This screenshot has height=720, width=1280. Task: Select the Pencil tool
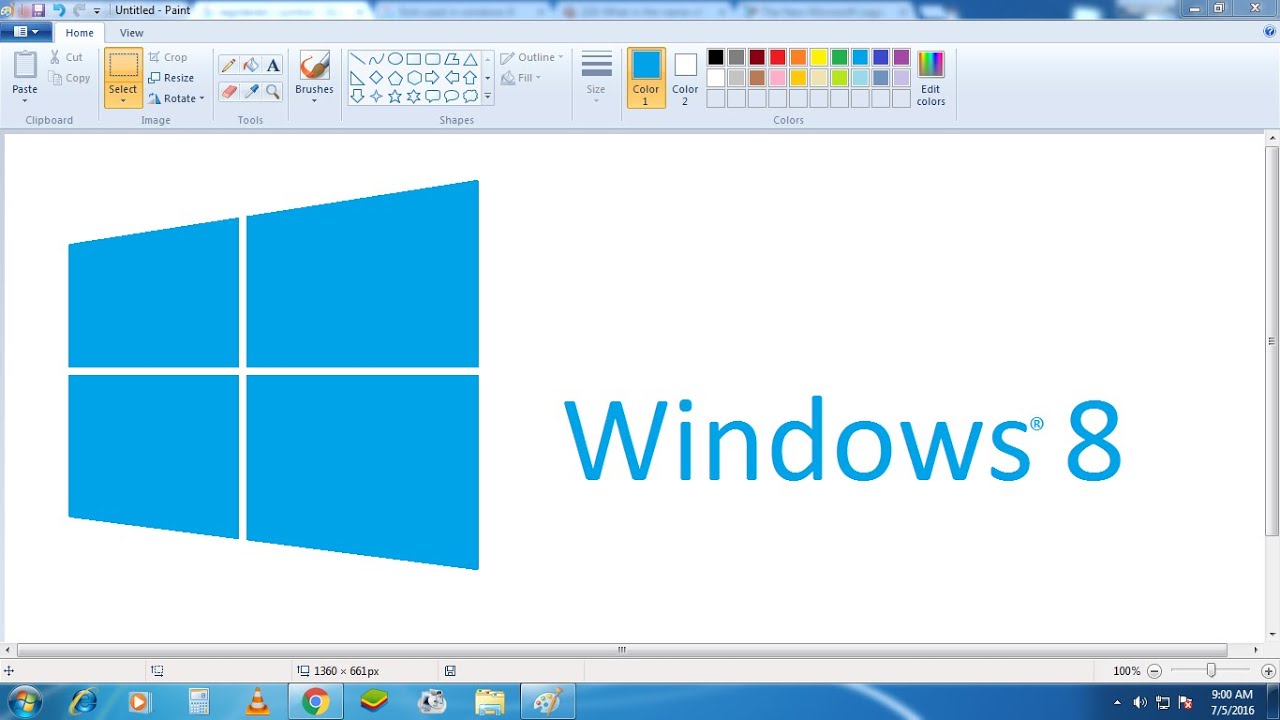[229, 65]
